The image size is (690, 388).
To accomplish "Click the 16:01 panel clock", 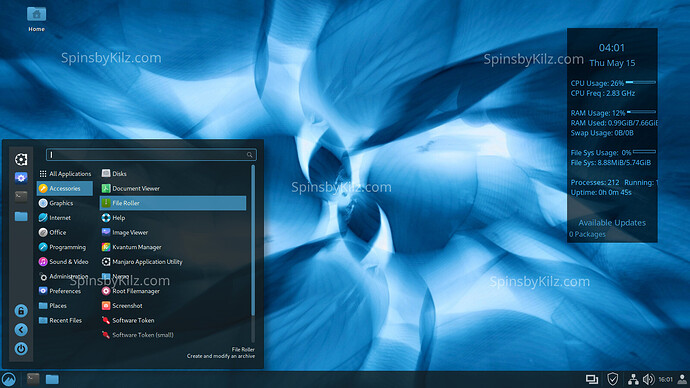I will pyautogui.click(x=665, y=379).
